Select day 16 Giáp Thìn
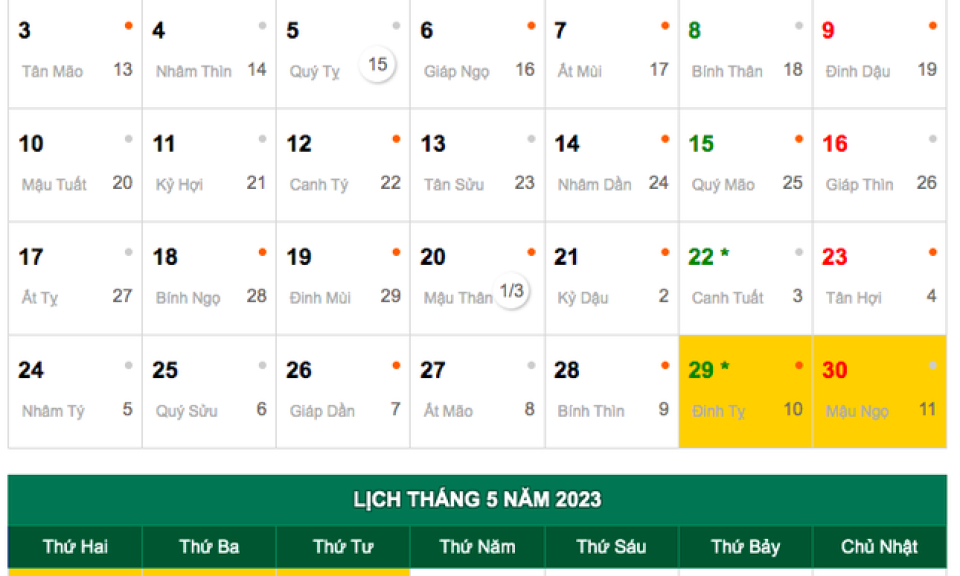Screen dimensions: 960x576 [x=880, y=165]
